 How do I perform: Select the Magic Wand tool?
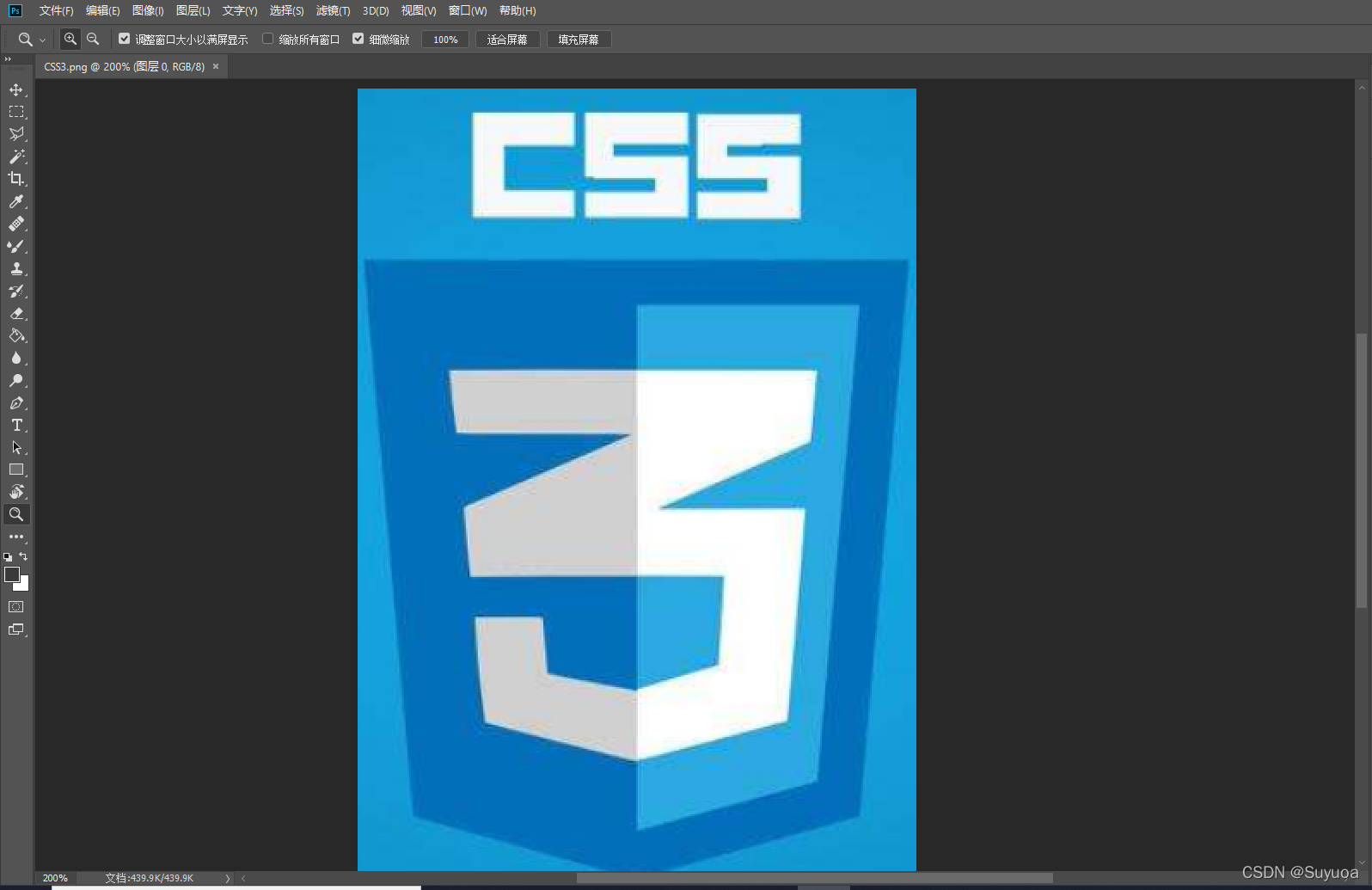click(x=16, y=157)
